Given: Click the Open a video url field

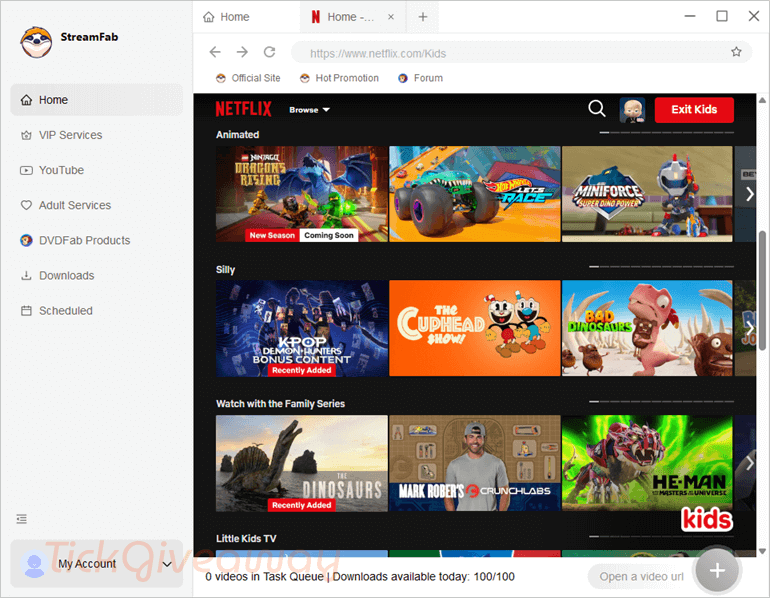Looking at the screenshot, I should (x=641, y=576).
